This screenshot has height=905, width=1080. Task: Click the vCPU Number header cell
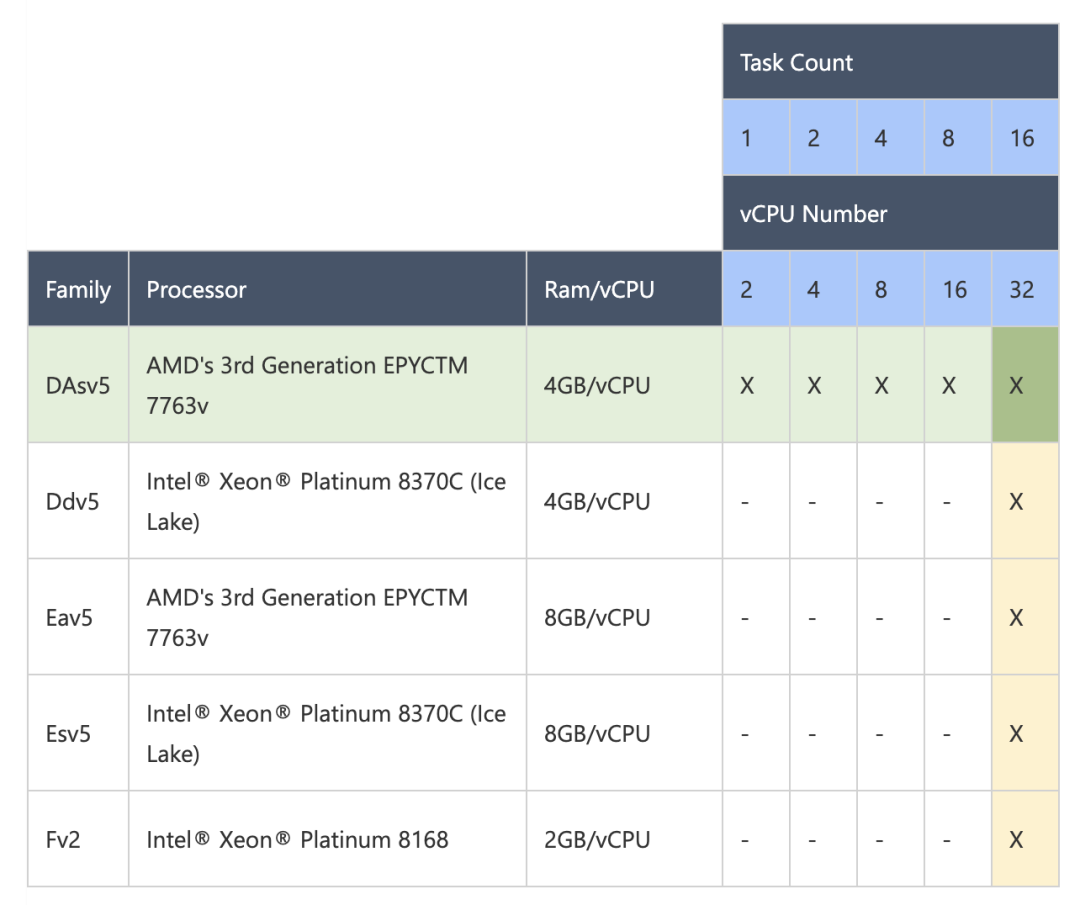click(x=890, y=213)
